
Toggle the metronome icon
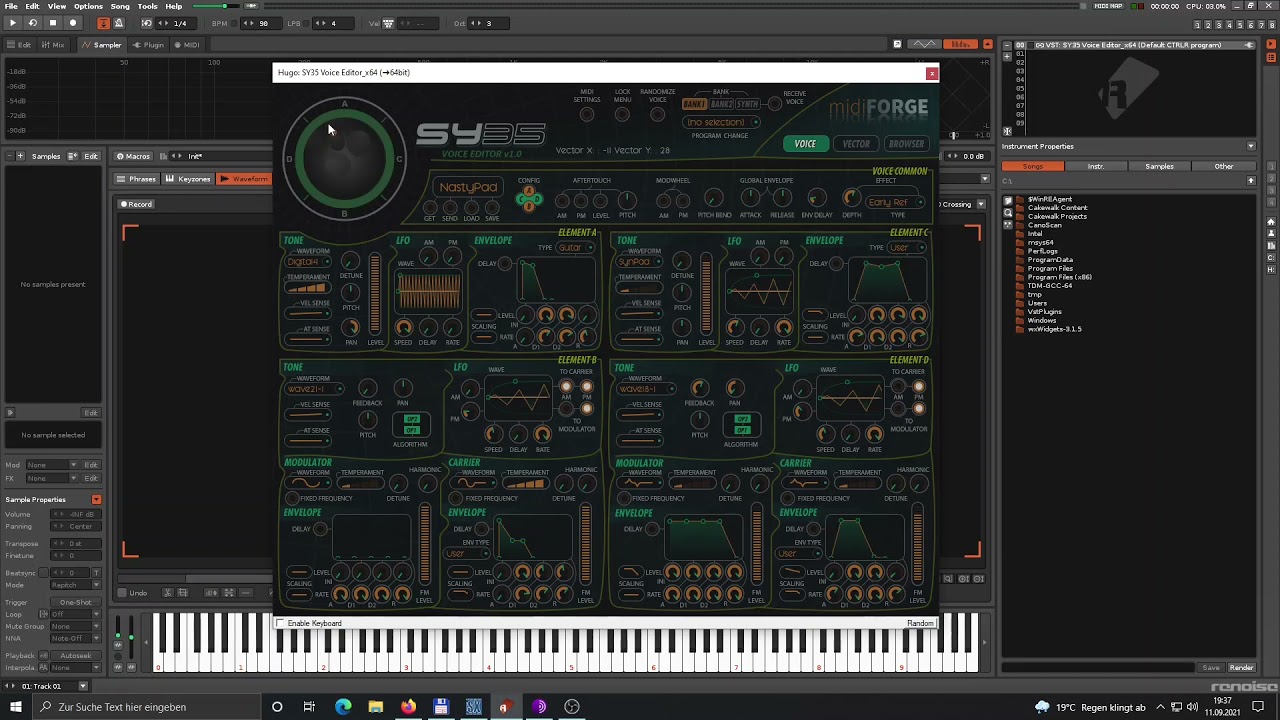(x=119, y=23)
